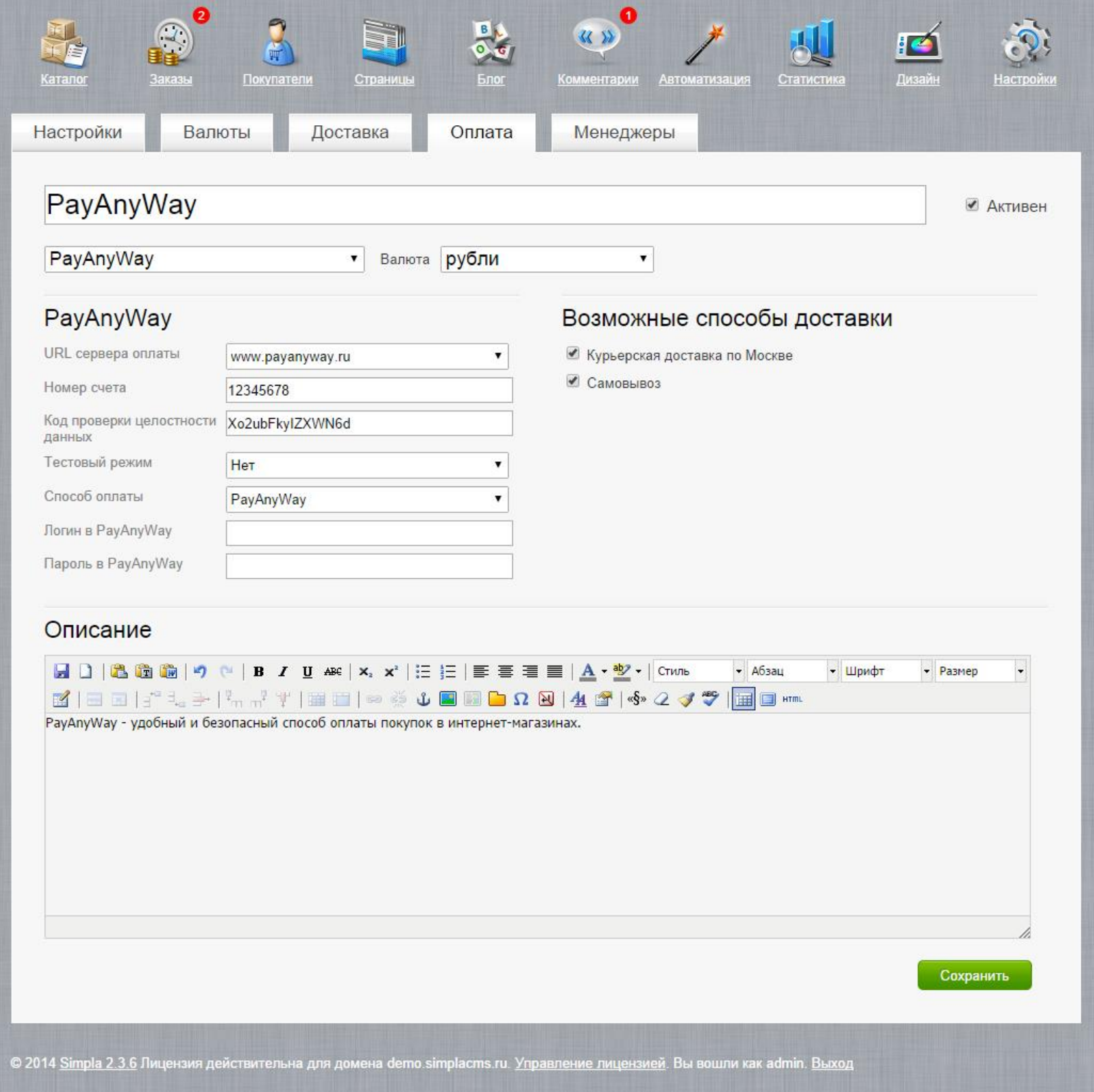The height and width of the screenshot is (1092, 1094).
Task: Open the Дизайн tablet icon
Action: 918,43
